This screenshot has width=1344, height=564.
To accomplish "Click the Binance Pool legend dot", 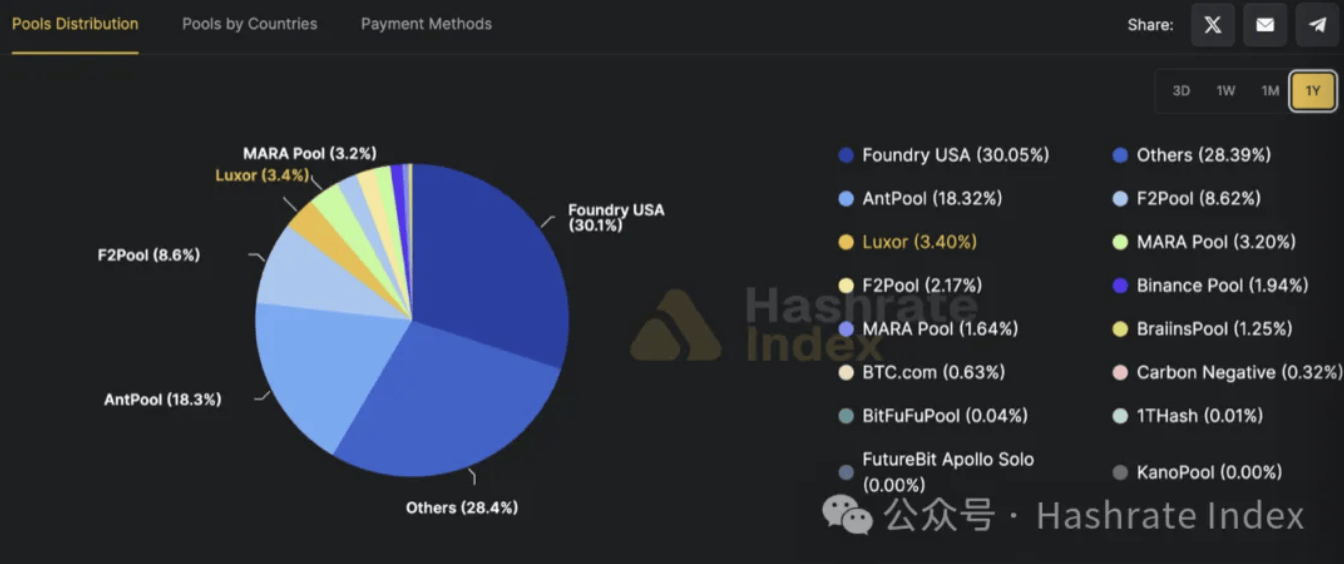I will tap(1121, 286).
